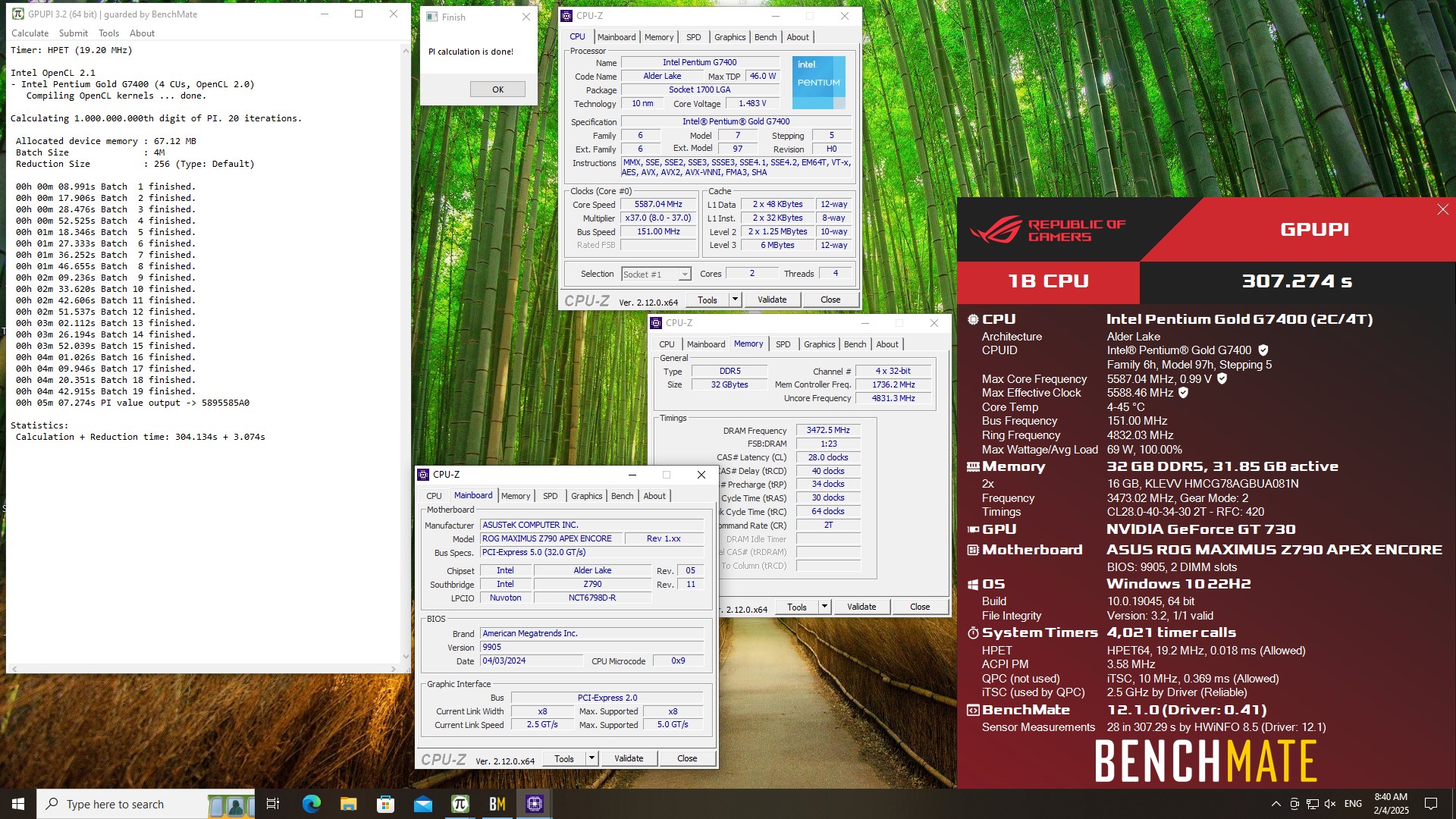Open the Submit menu in GPUPI
This screenshot has width=1456, height=819.
[x=74, y=33]
